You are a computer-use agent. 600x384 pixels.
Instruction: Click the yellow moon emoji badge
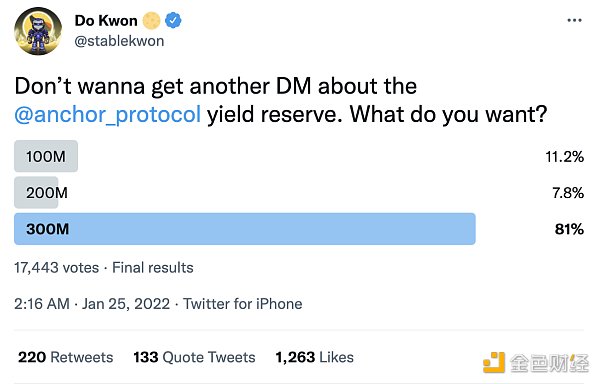pos(152,20)
